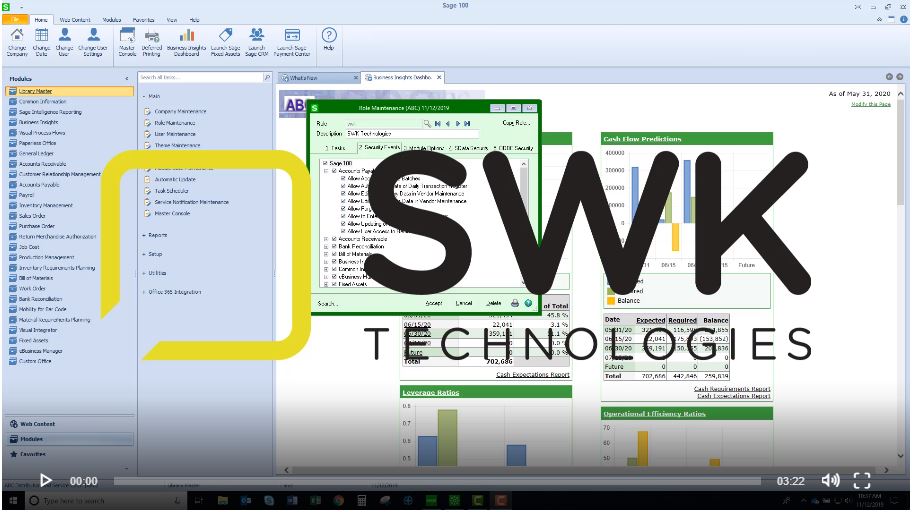This screenshot has width=912, height=512.
Task: Toggle the Fixed Assets checkbox
Action: [334, 284]
